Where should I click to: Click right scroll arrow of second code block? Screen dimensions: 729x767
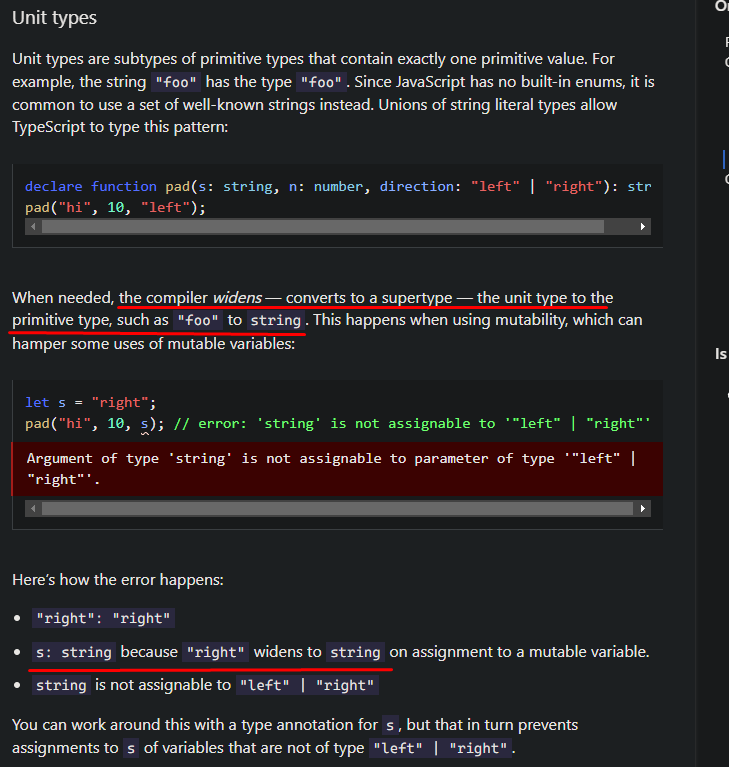pyautogui.click(x=643, y=509)
